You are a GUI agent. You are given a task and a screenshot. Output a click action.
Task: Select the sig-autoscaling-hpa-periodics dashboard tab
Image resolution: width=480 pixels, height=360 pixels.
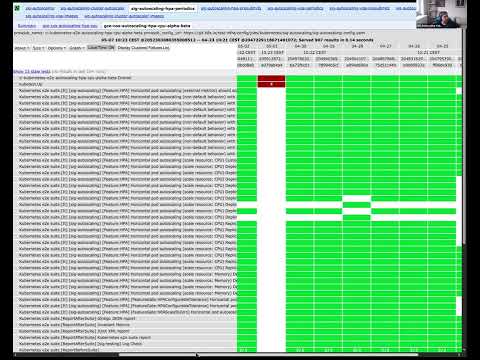pos(163,8)
